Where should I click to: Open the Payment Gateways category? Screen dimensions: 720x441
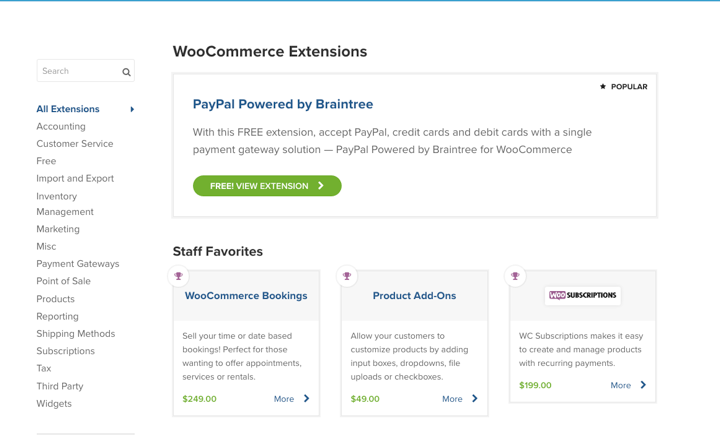click(x=77, y=264)
